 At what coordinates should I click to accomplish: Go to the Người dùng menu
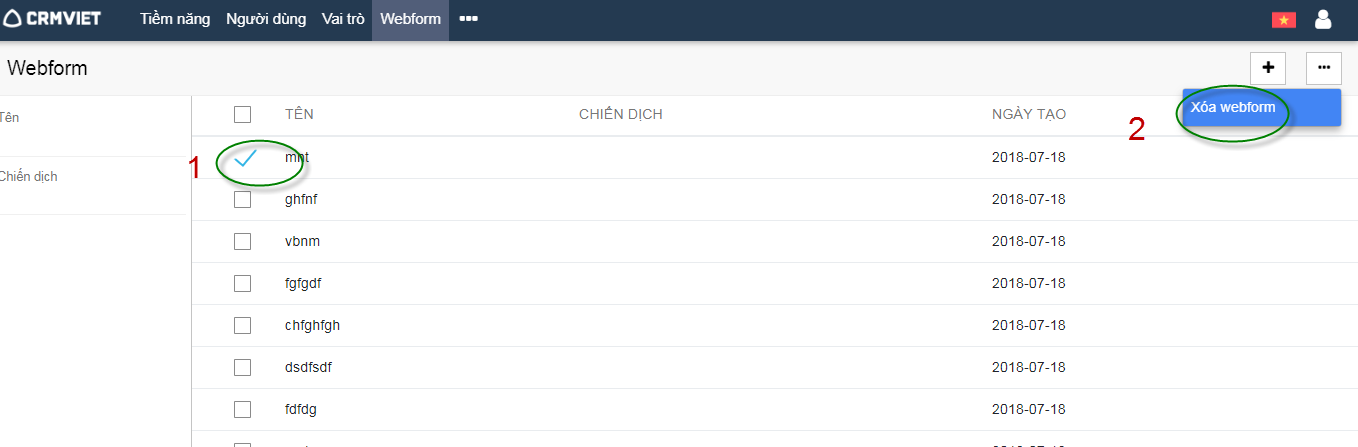[x=266, y=19]
